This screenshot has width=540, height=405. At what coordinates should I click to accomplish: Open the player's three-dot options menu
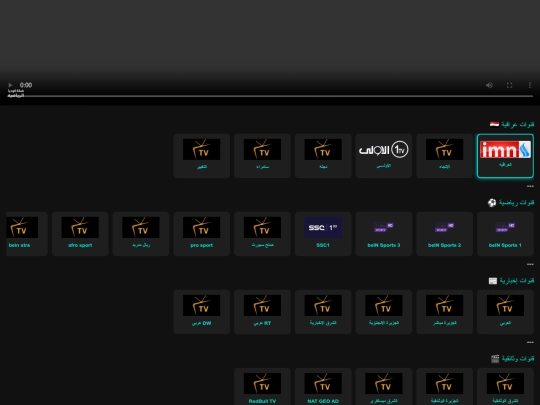[x=530, y=85]
